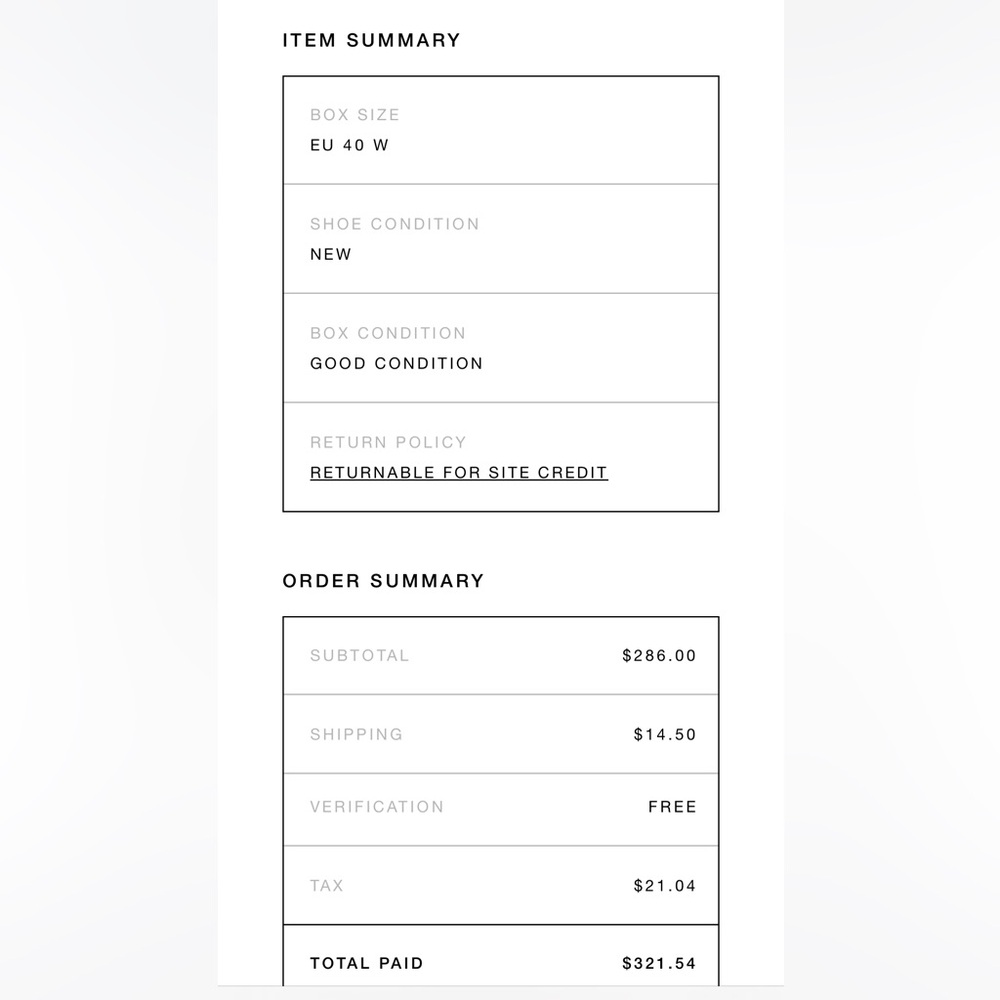The image size is (1000, 1000).
Task: Select the $21.04 tax amount
Action: pos(665,886)
